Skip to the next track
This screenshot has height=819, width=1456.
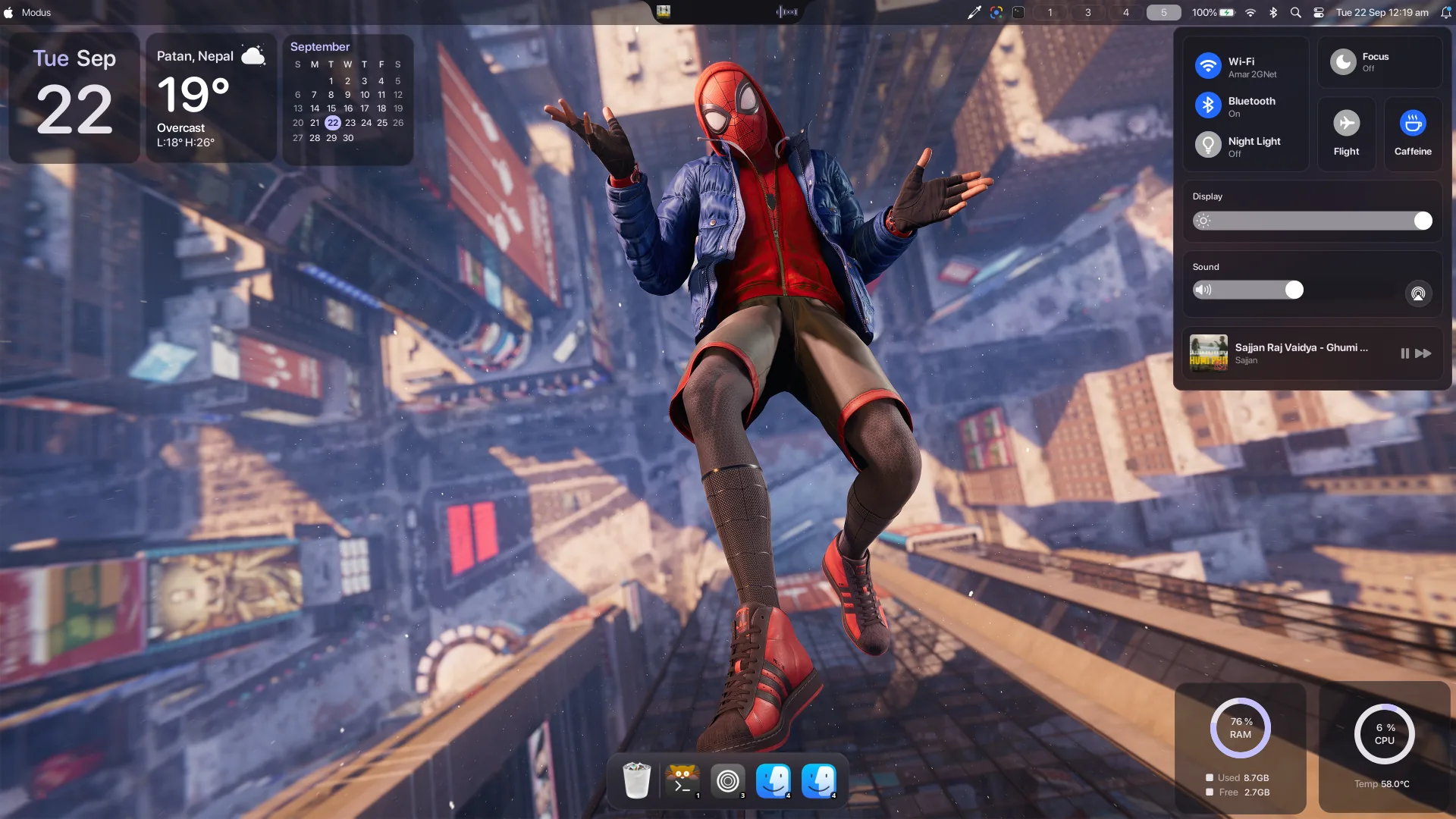(1423, 353)
